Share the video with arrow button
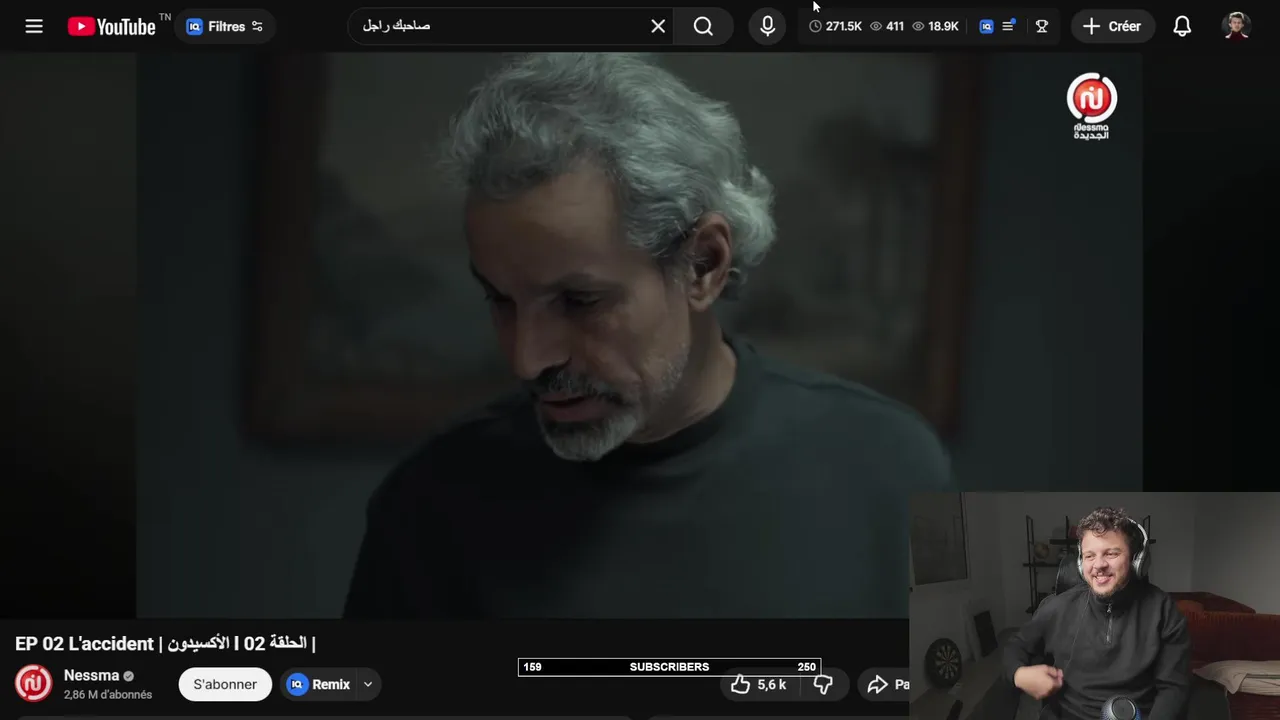 [886, 684]
